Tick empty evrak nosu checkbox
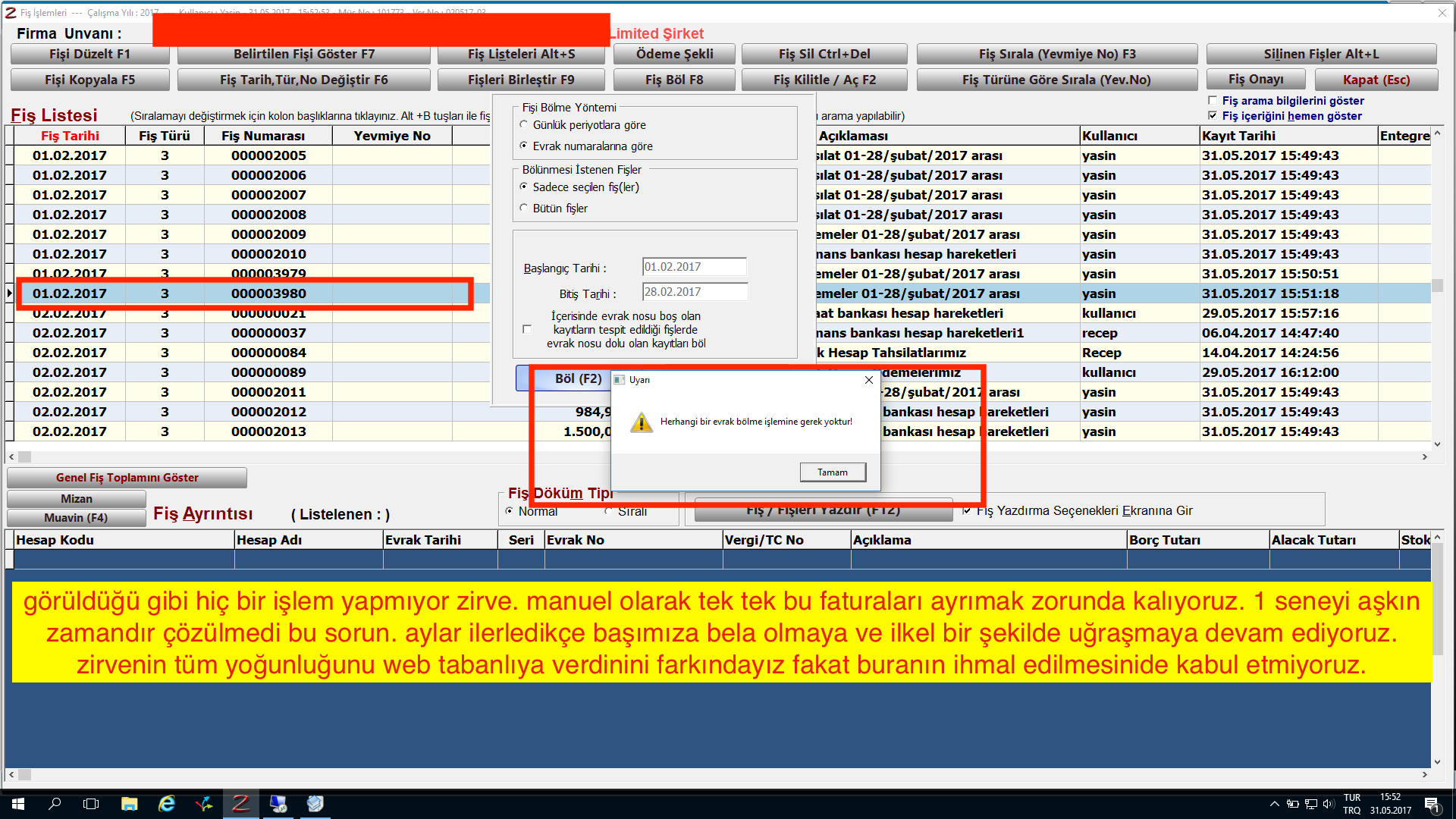This screenshot has height=819, width=1456. coord(527,329)
